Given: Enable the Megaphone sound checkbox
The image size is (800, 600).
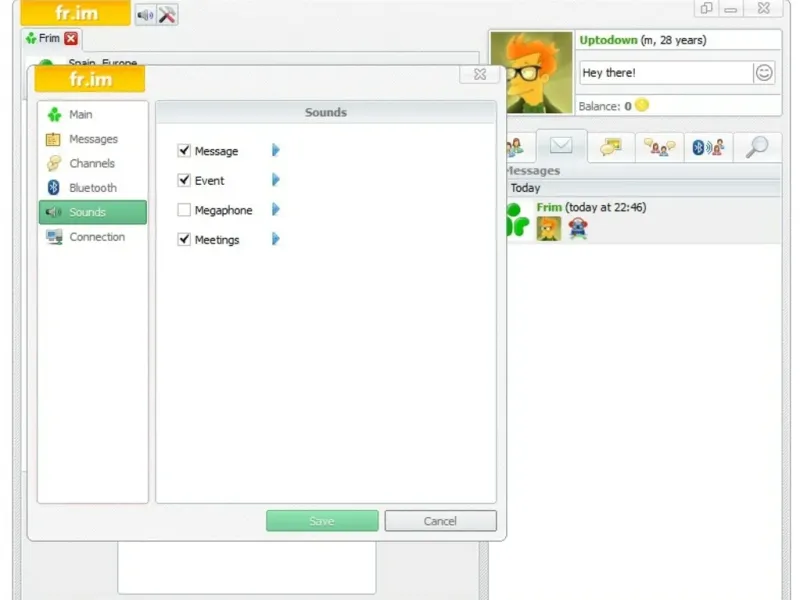Looking at the screenshot, I should (184, 210).
